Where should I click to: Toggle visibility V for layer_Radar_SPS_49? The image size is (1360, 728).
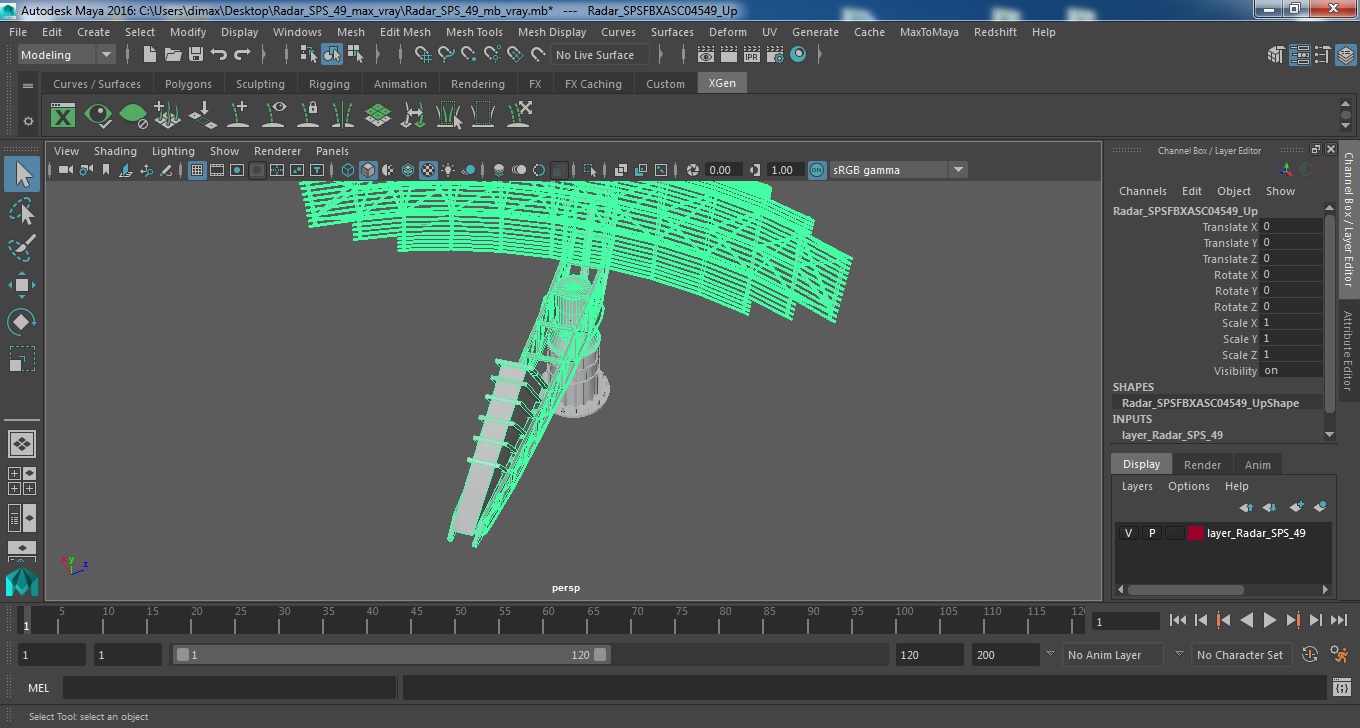tap(1128, 533)
